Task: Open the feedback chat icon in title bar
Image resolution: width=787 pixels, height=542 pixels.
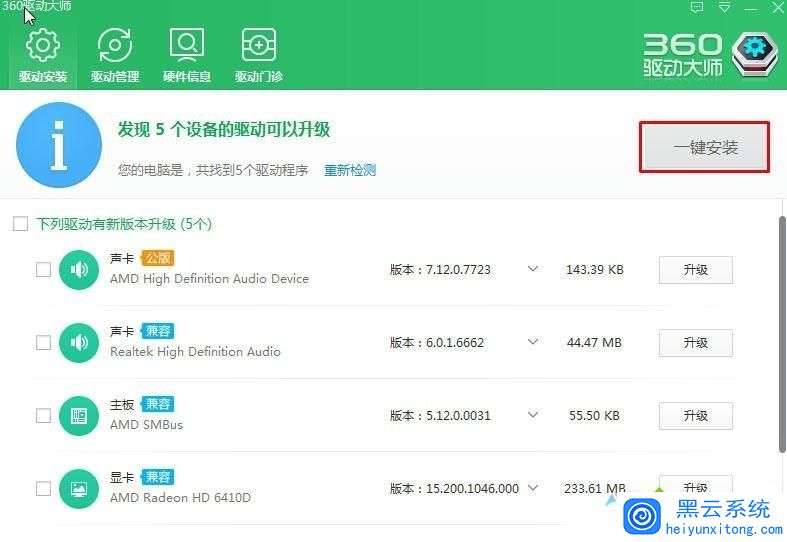Action: (697, 8)
